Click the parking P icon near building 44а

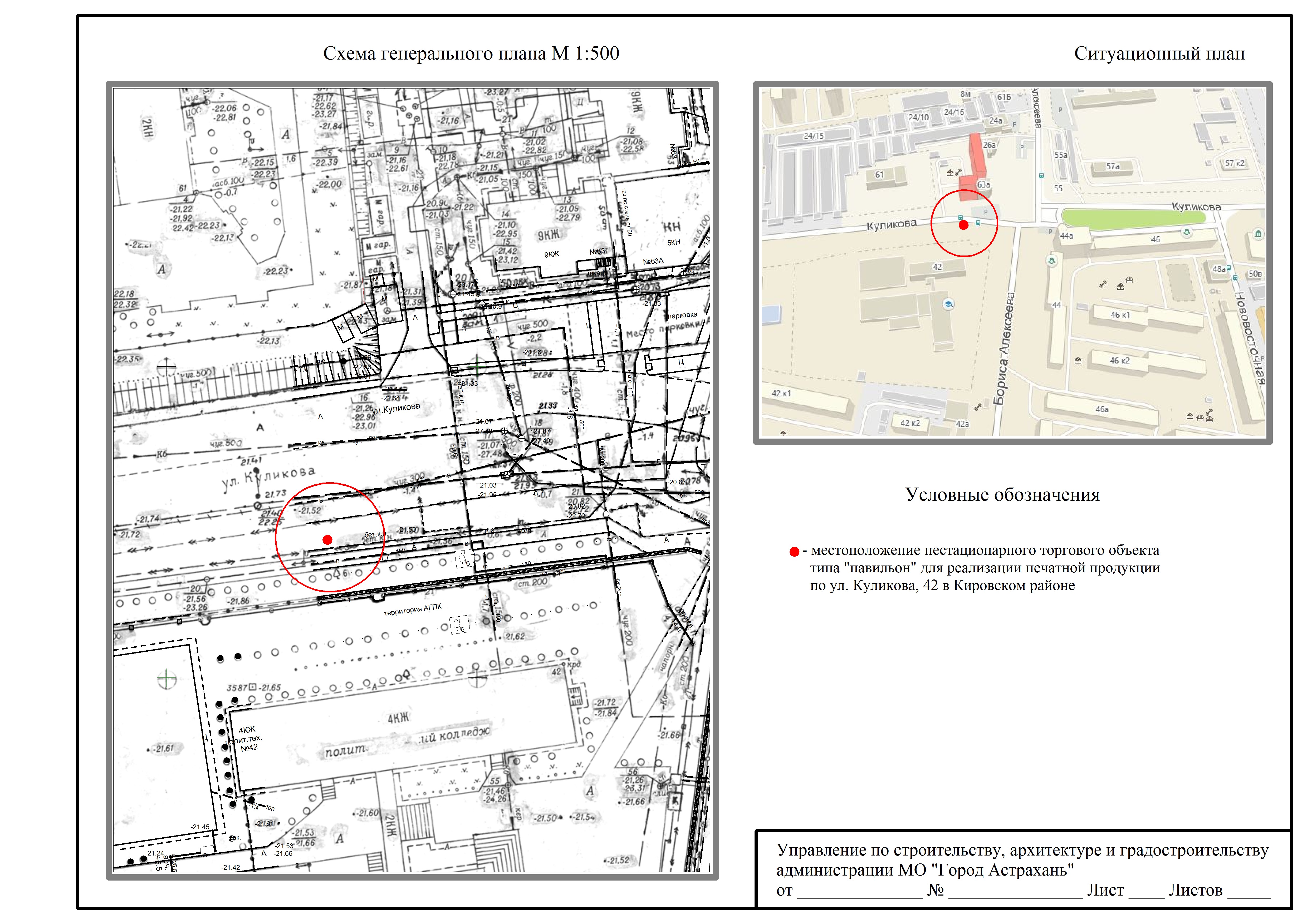(1050, 232)
